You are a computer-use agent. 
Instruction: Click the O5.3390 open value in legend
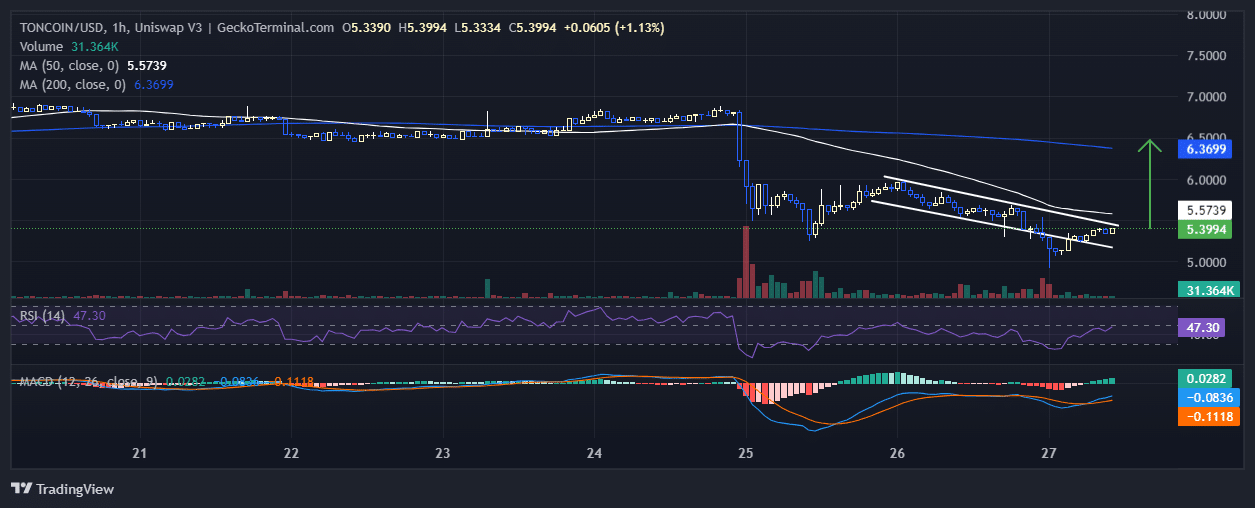click(x=366, y=28)
